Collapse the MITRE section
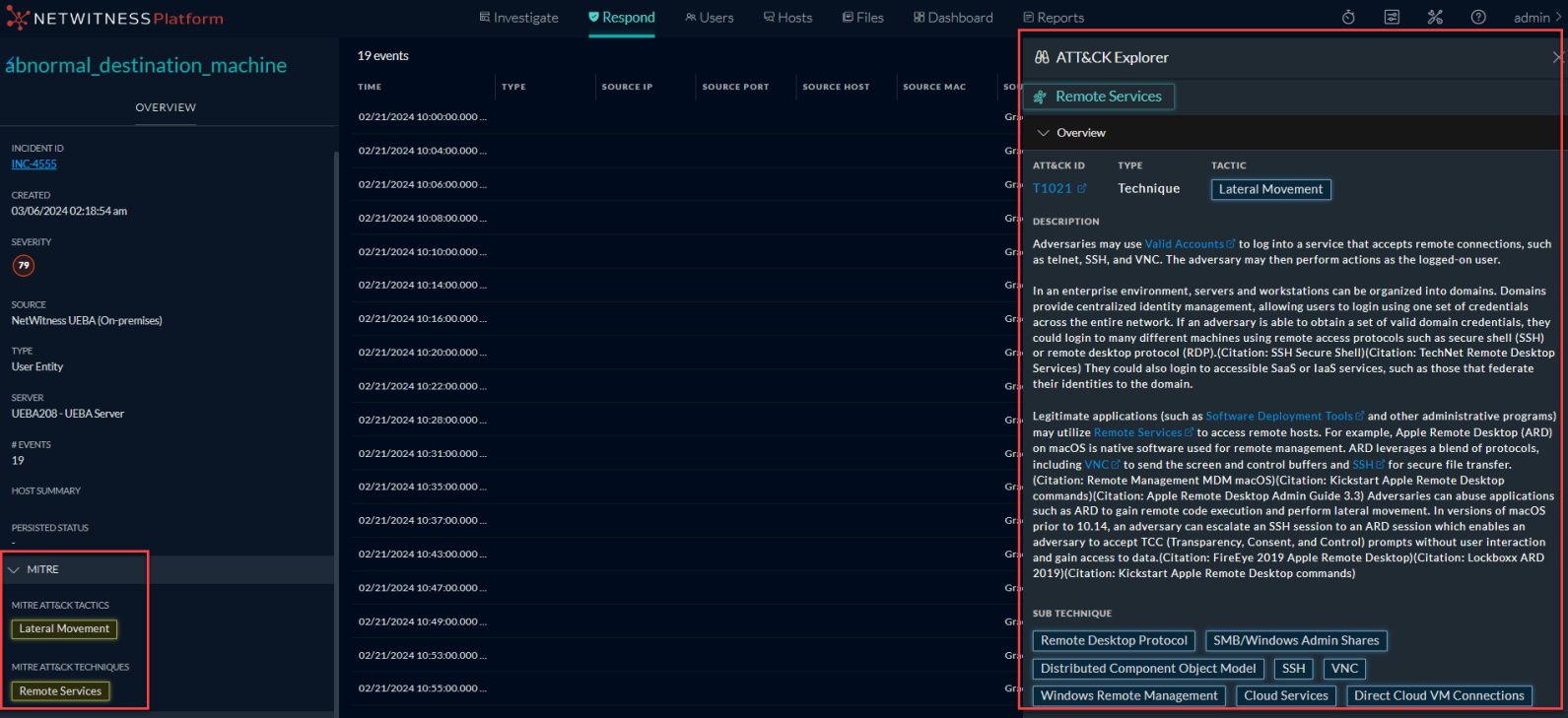 click(14, 569)
